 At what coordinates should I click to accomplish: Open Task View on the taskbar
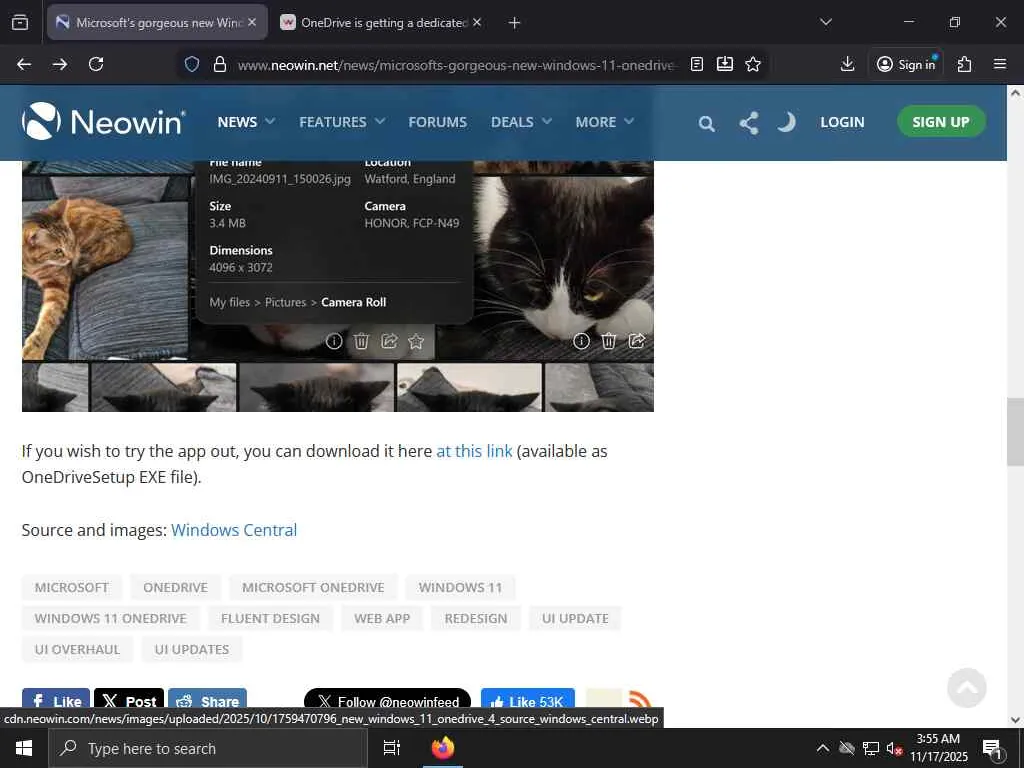(392, 748)
